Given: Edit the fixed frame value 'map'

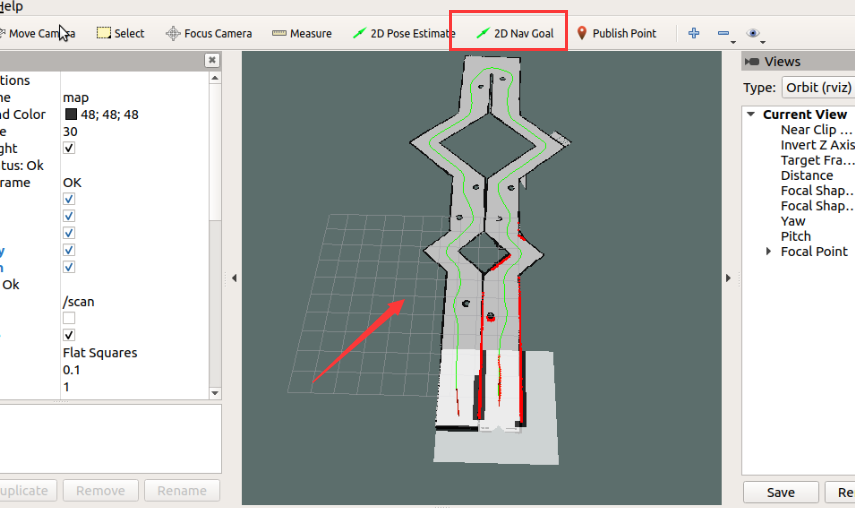Looking at the screenshot, I should pos(76,98).
